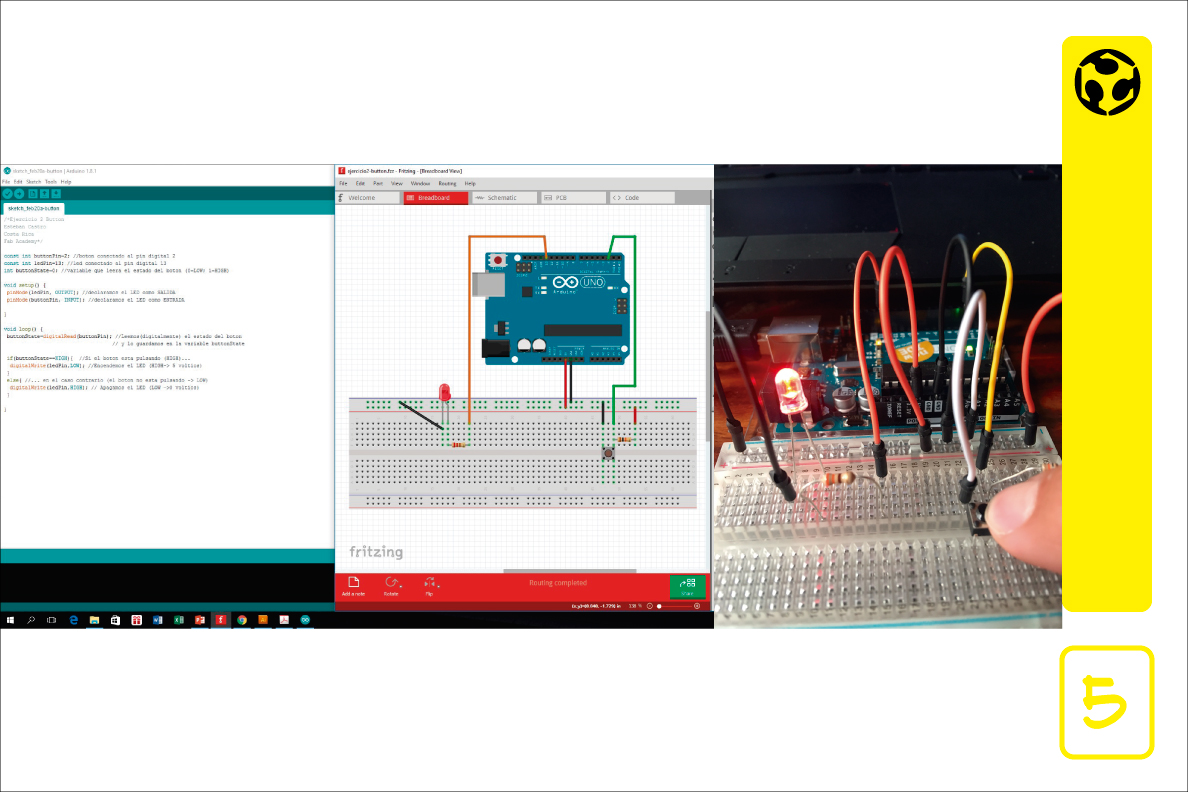Select the sketch_feb20a-button tab
The height and width of the screenshot is (792, 1188).
click(x=33, y=208)
